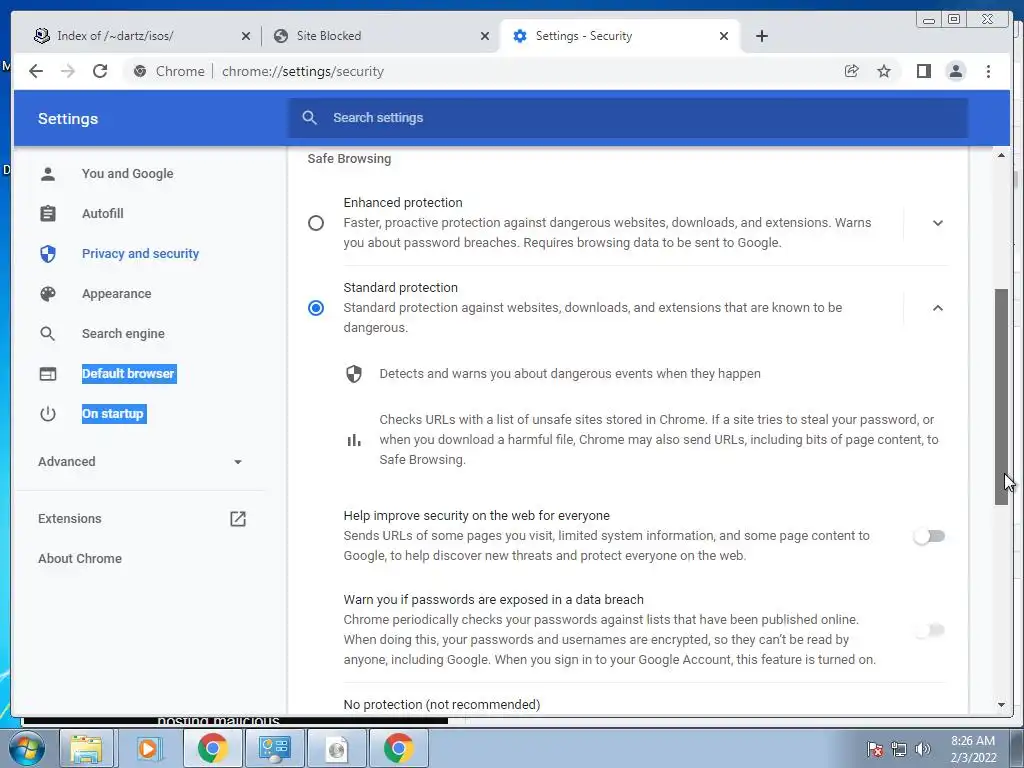
Task: Close the Index of /~dartz/isos/ tab
Action: pyautogui.click(x=246, y=36)
